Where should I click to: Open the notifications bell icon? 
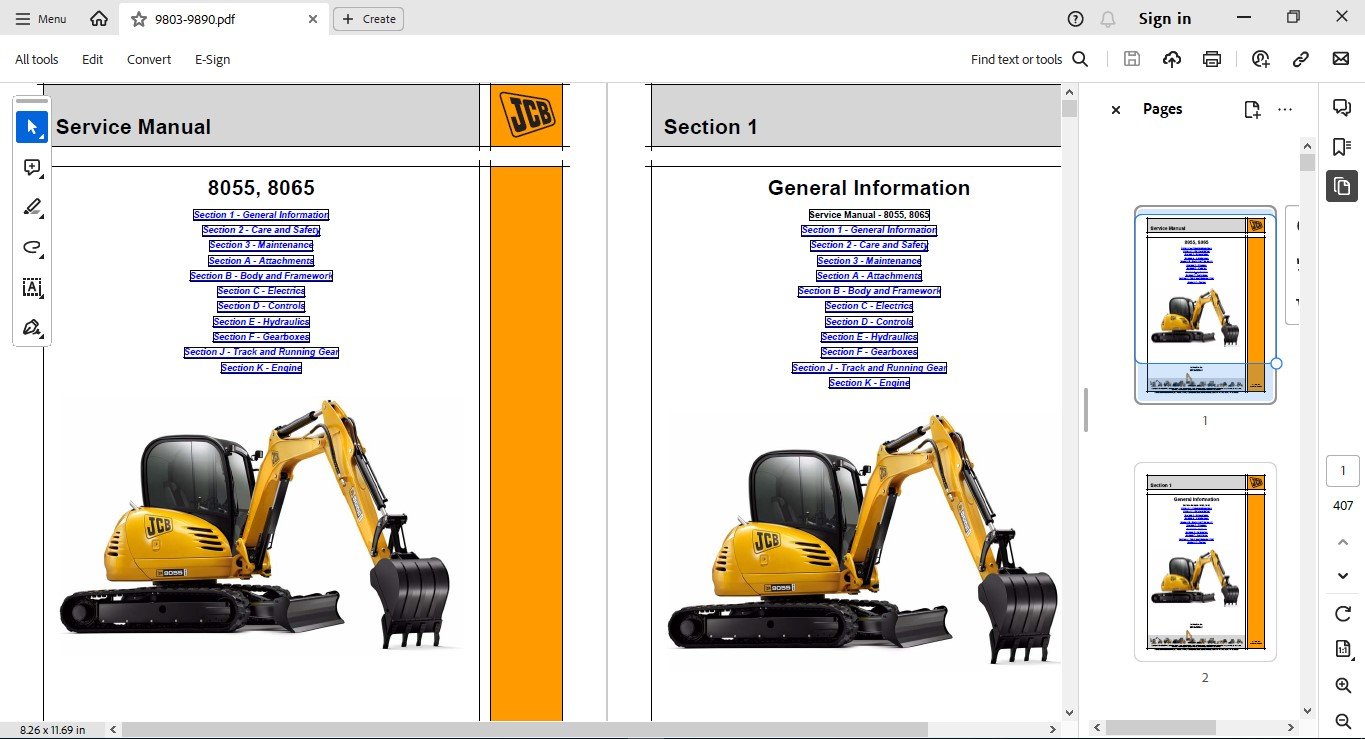1108,19
